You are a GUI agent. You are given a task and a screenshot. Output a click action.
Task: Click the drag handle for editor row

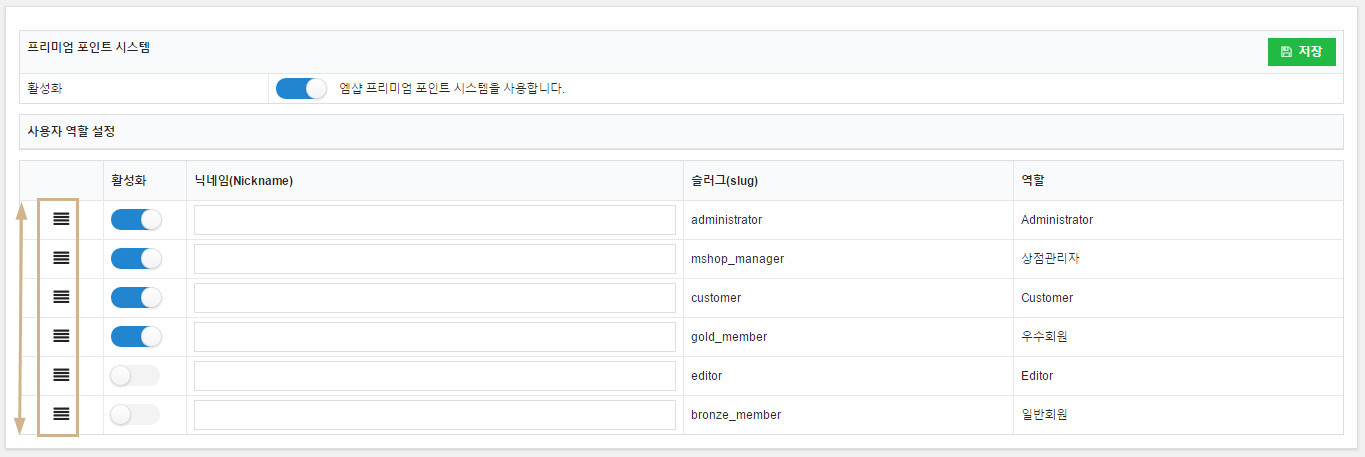click(61, 375)
